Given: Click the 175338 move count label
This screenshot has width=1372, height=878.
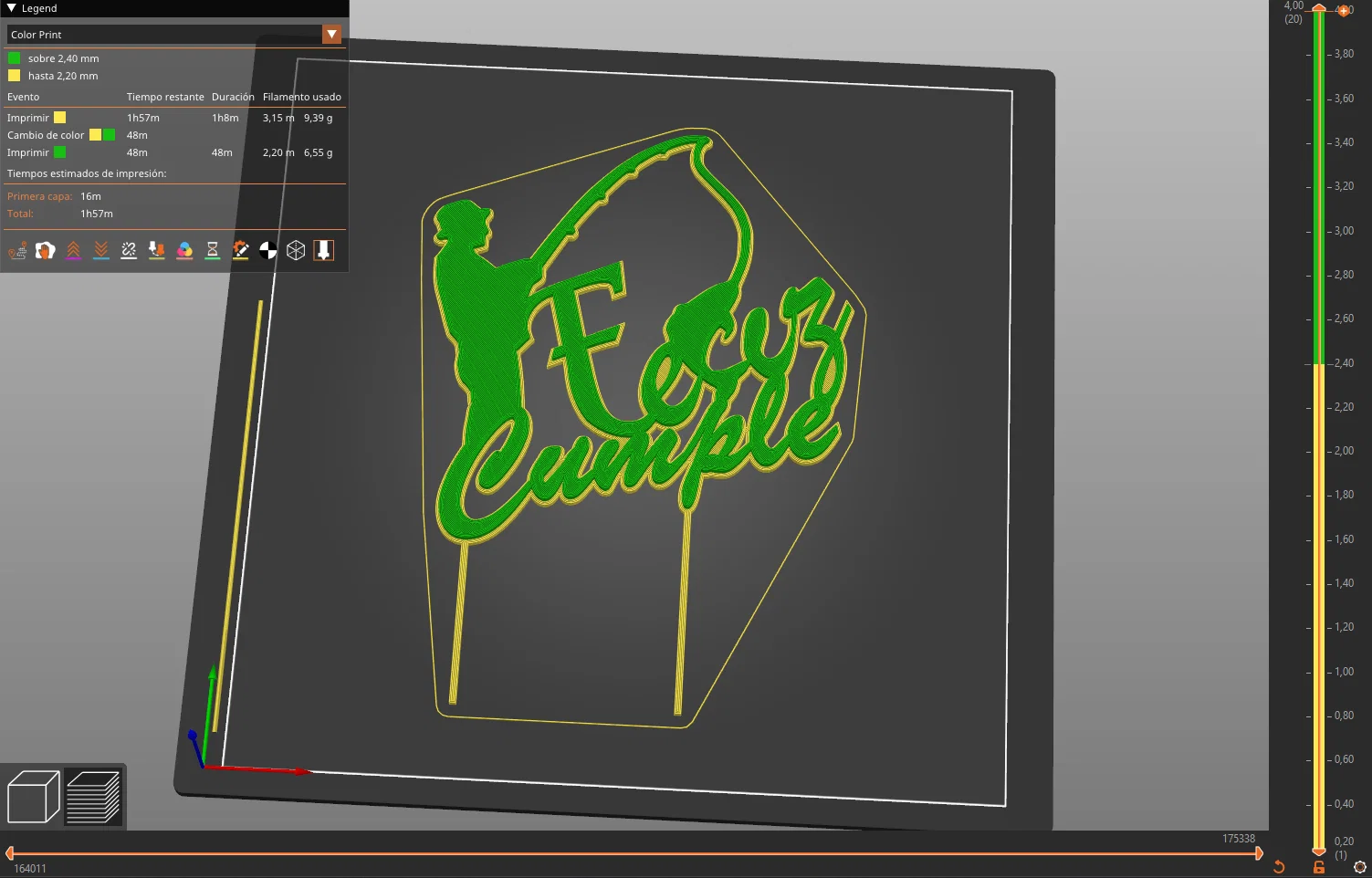Looking at the screenshot, I should 1239,839.
